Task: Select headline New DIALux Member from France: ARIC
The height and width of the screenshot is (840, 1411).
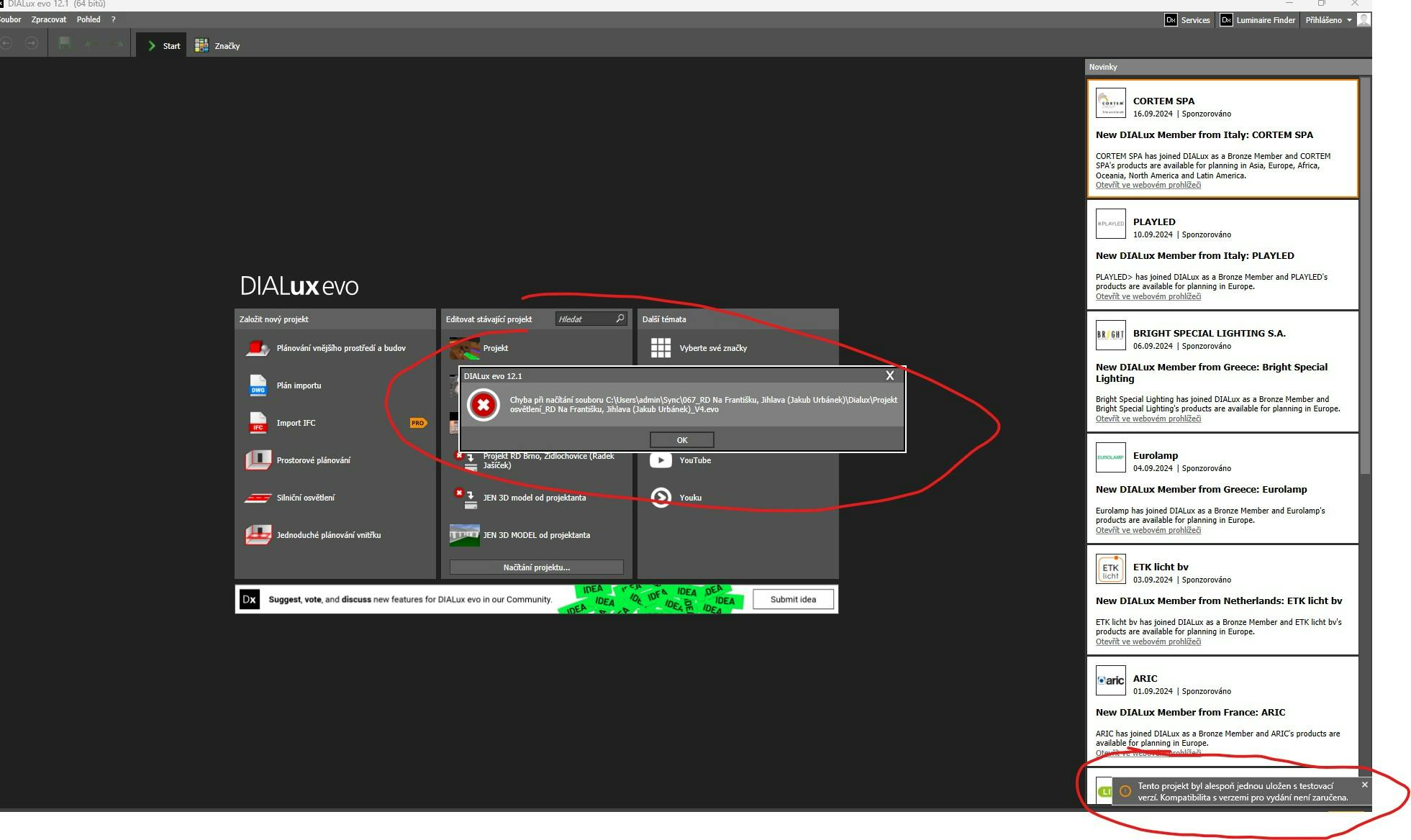Action: [1190, 712]
